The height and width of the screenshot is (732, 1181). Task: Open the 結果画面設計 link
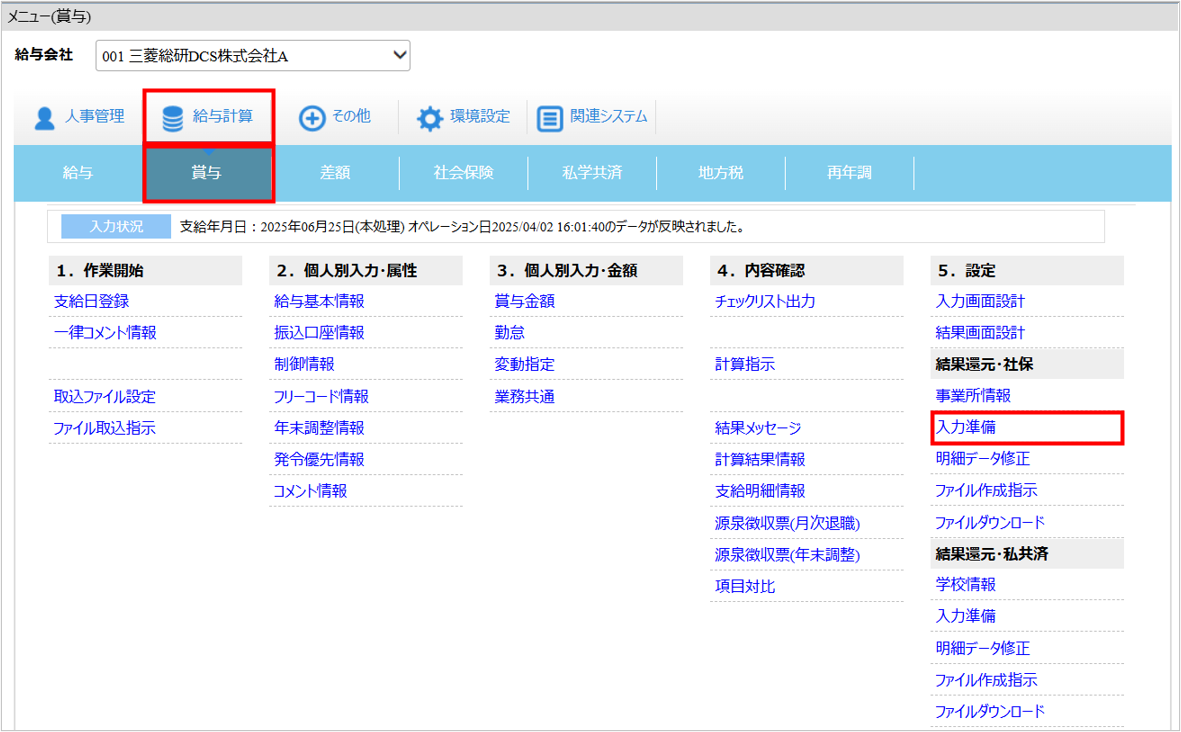coord(981,333)
